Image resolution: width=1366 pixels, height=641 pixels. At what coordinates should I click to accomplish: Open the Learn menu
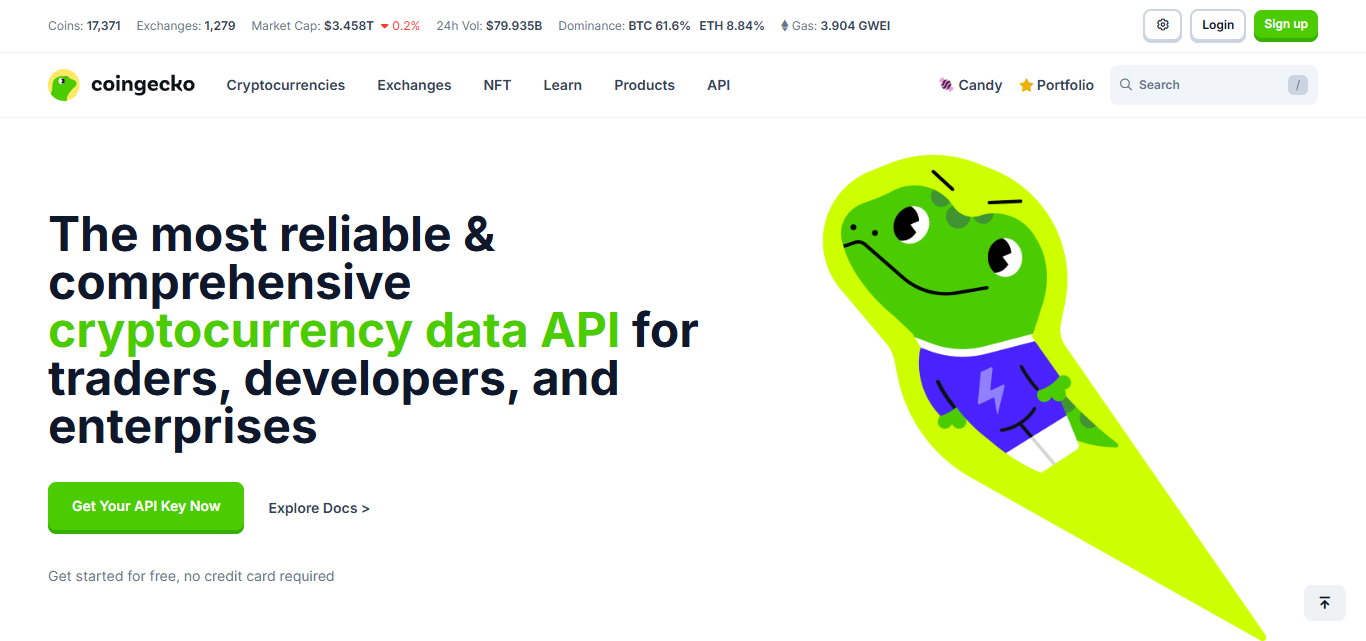coord(562,85)
